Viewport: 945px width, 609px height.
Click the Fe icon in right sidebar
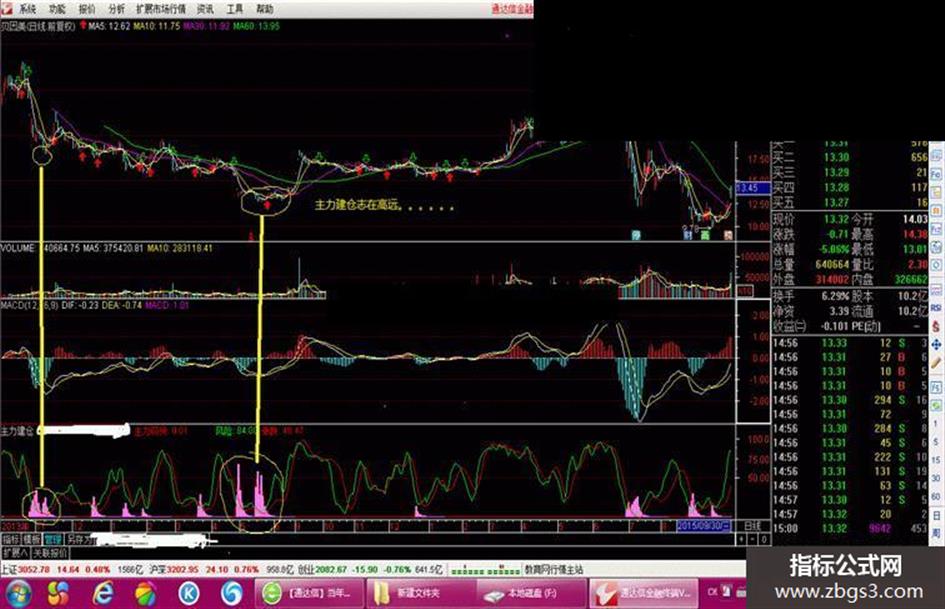click(x=937, y=174)
